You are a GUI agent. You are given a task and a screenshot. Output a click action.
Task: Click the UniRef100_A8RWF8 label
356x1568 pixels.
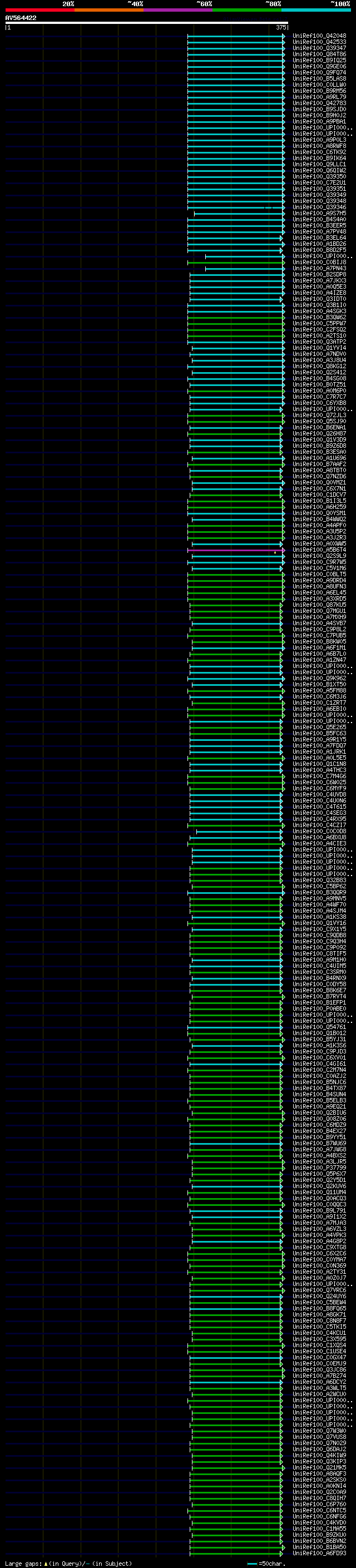[319, 146]
